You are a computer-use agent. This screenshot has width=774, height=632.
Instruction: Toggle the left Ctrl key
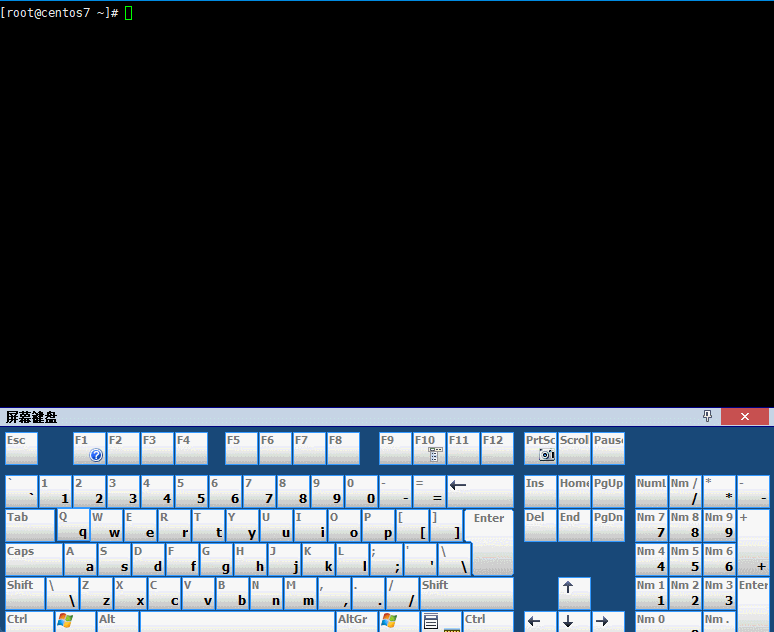tap(29, 622)
